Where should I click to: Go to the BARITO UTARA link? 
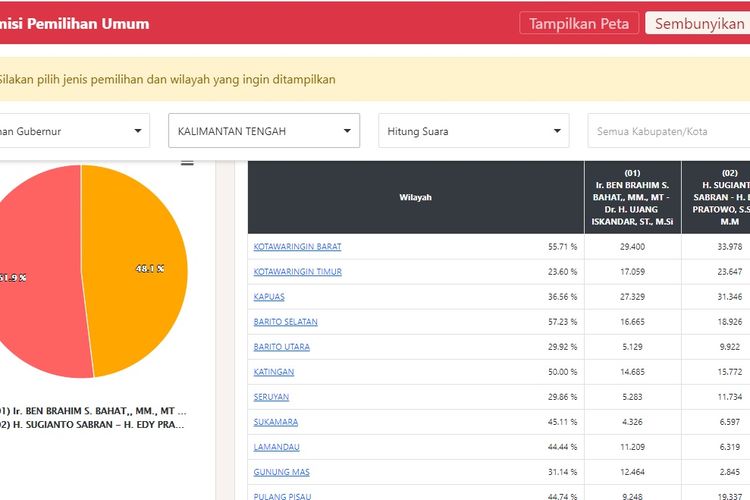[282, 347]
